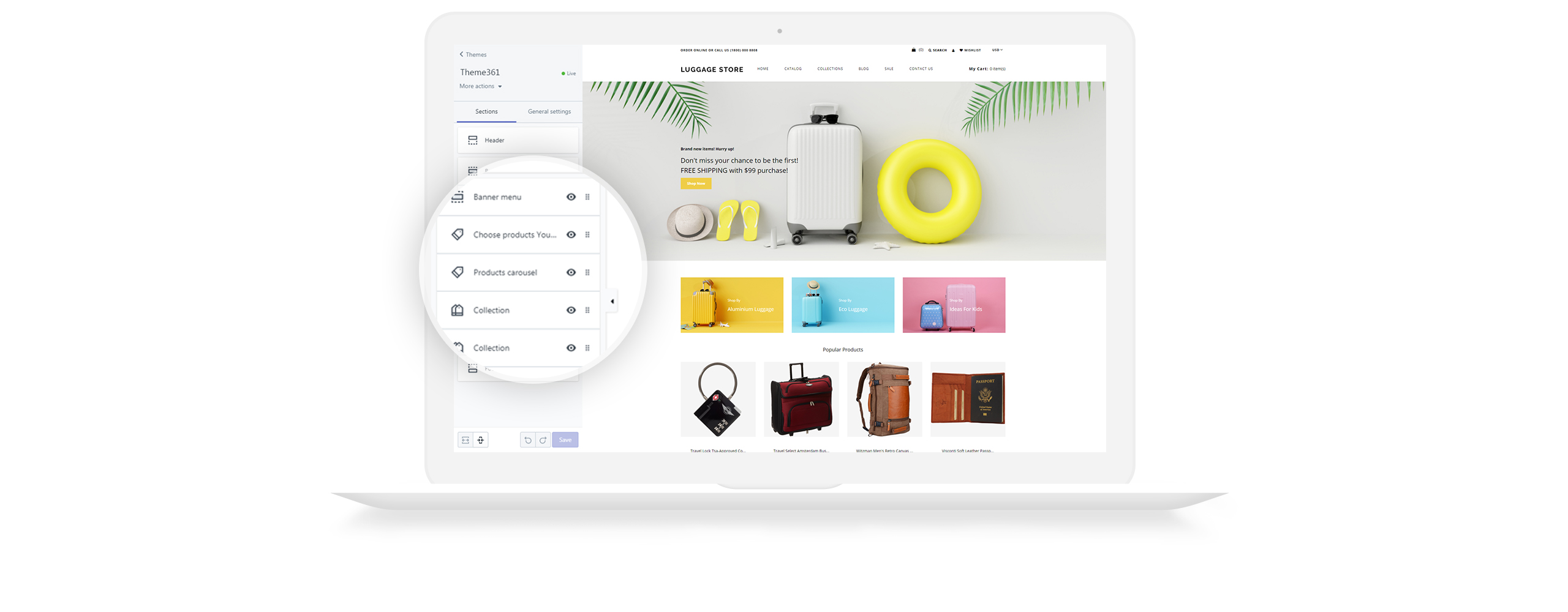The width and height of the screenshot is (1568, 612).
Task: Click the user account icon
Action: [x=953, y=50]
